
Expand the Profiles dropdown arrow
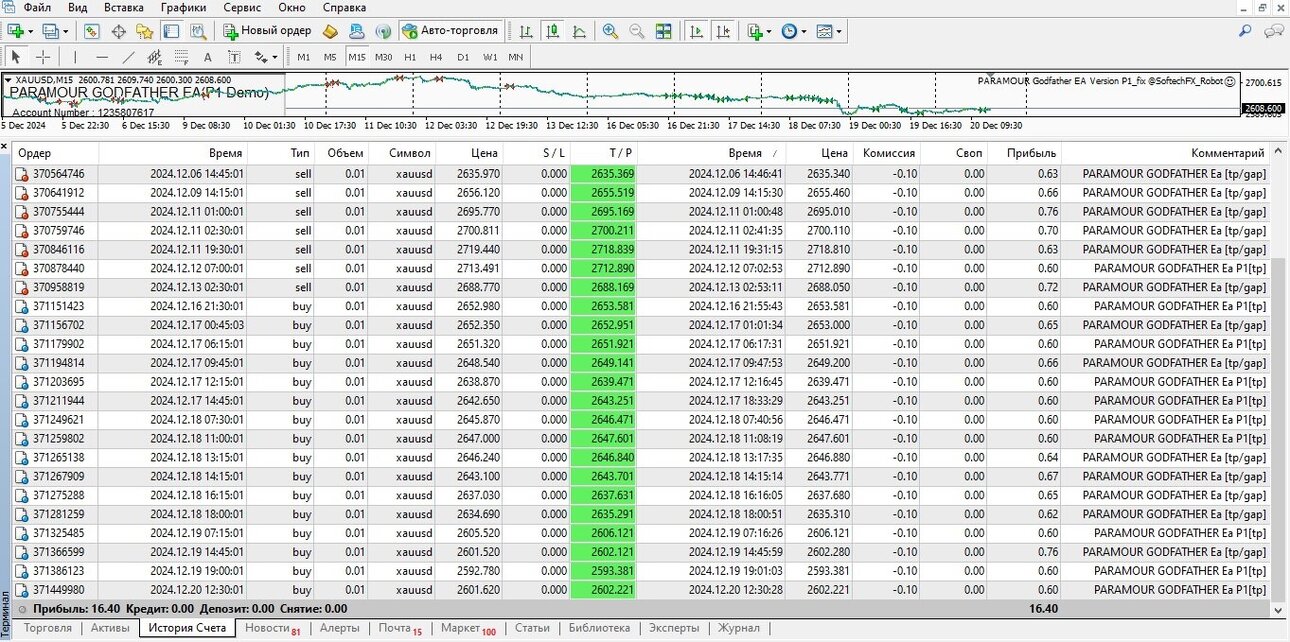tap(64, 31)
